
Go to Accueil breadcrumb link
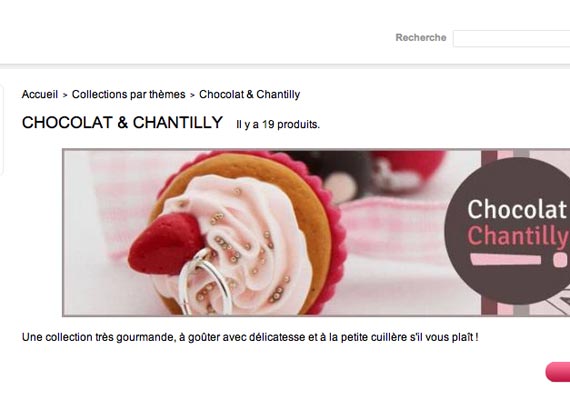click(x=40, y=95)
